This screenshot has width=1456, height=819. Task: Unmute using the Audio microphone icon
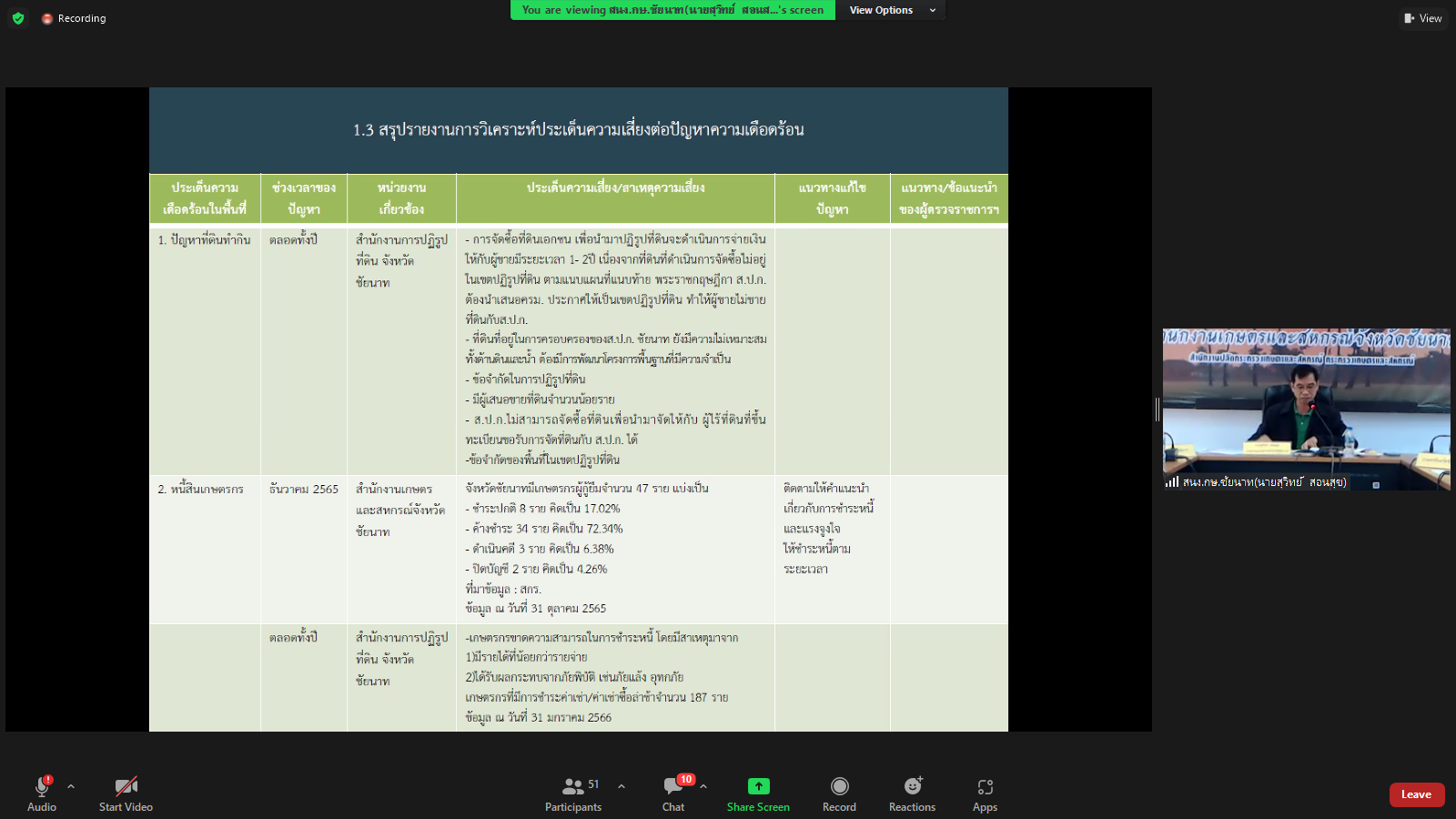[42, 787]
